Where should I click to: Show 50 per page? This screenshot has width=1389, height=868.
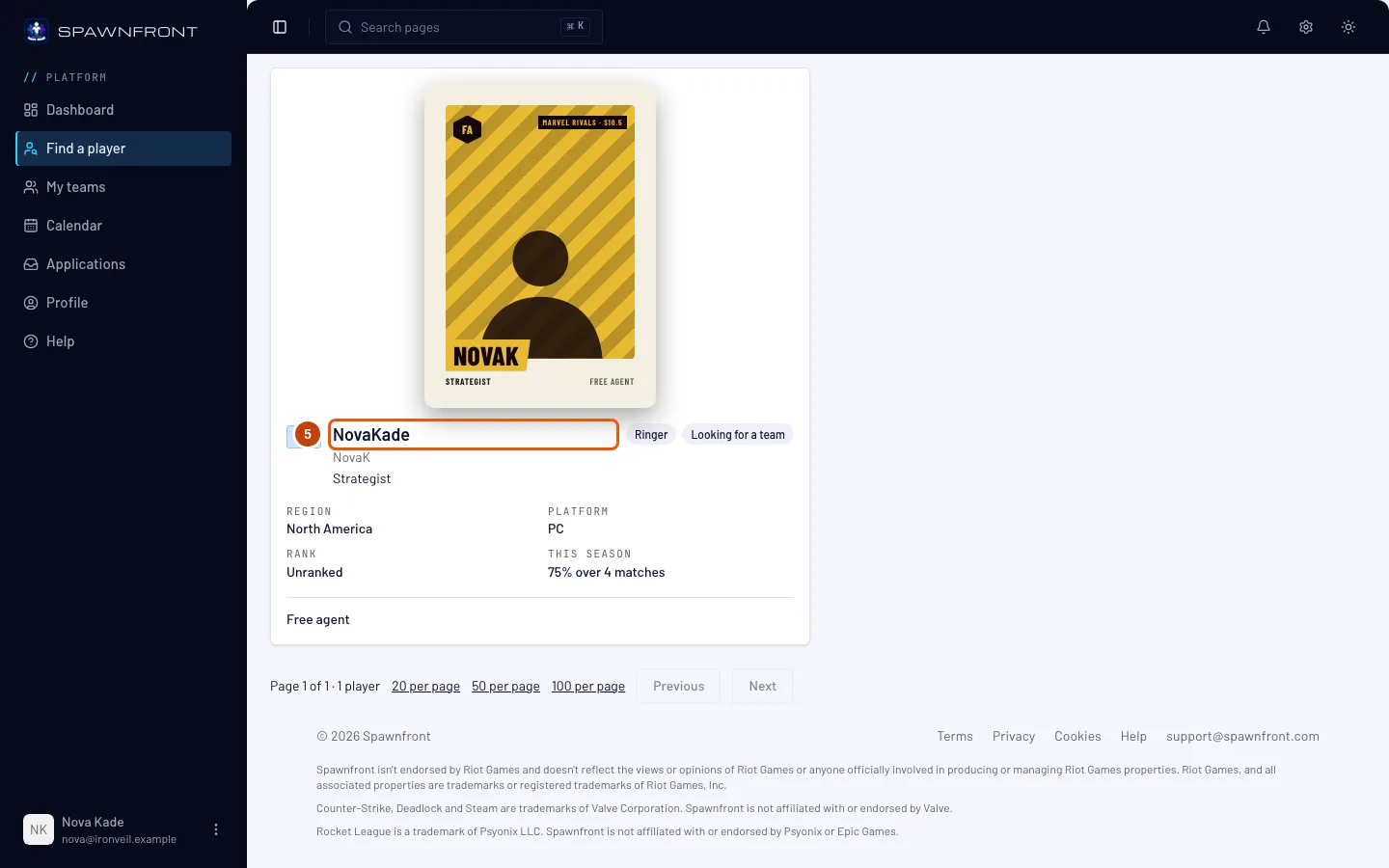click(x=505, y=687)
